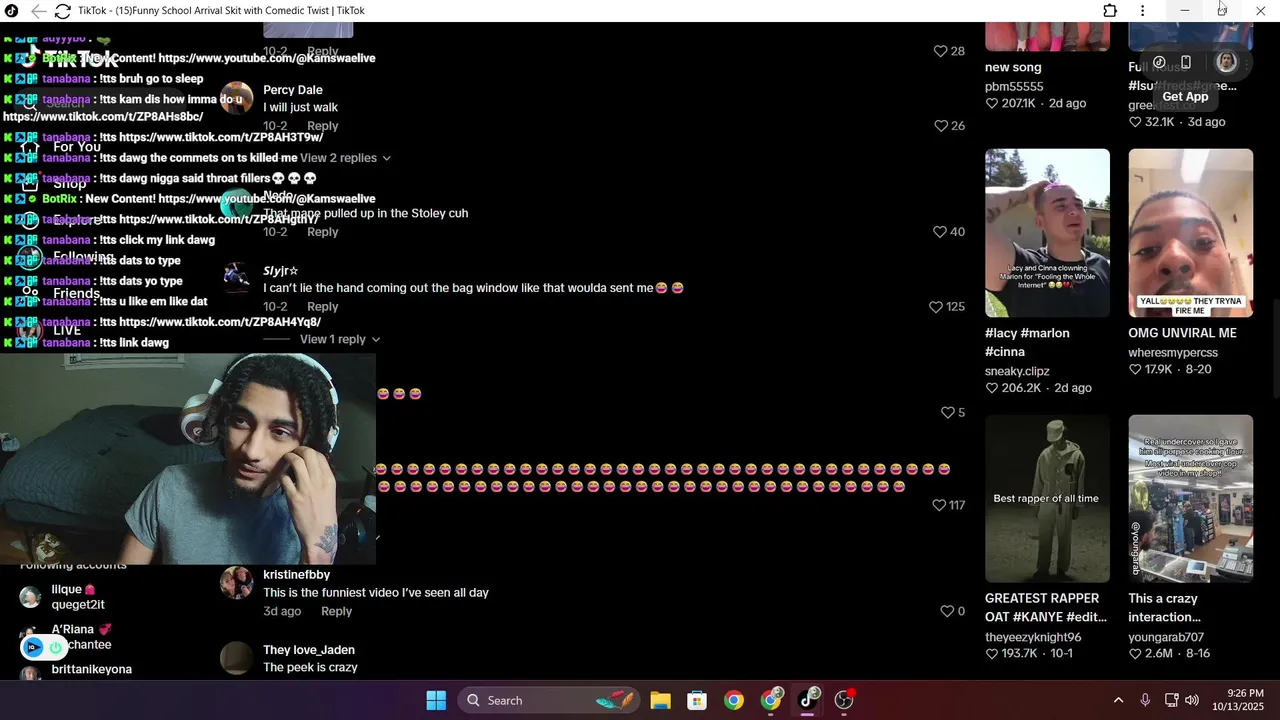
Task: Open the brittanikeyona following account
Action: (91, 670)
